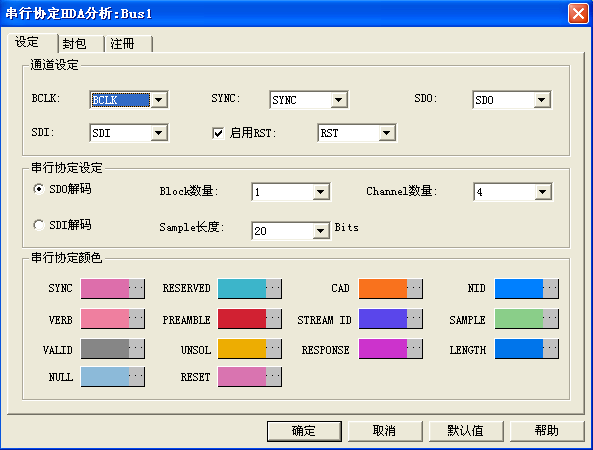This screenshot has height=450, width=593.
Task: Toggle the 启用RST checkbox
Action: tap(218, 133)
